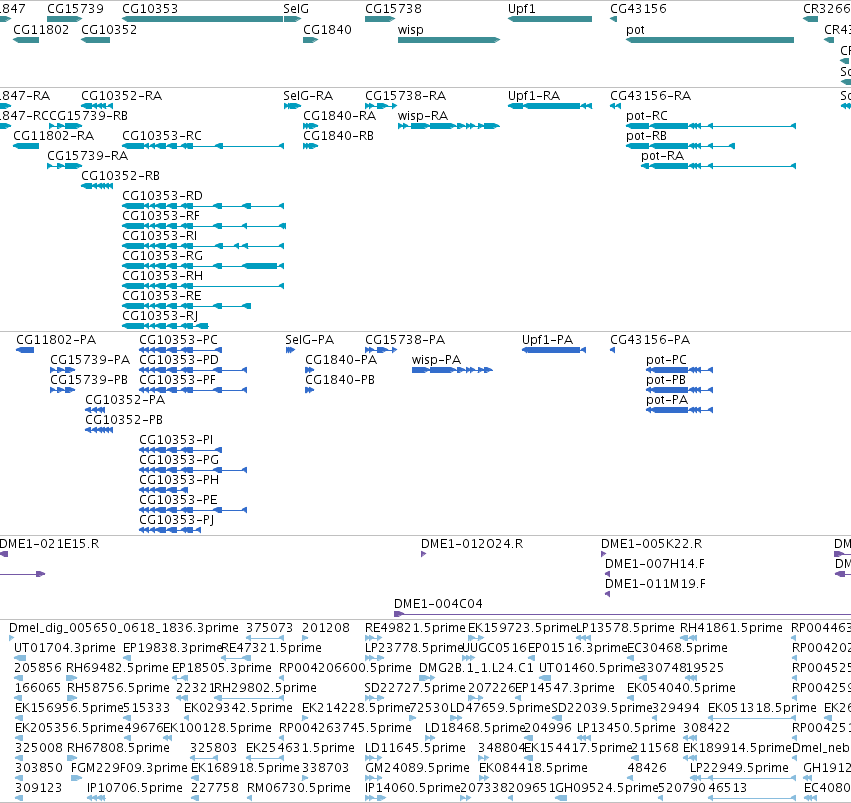Click transcript label CG10353-RE
The width and height of the screenshot is (851, 803).
(162, 296)
